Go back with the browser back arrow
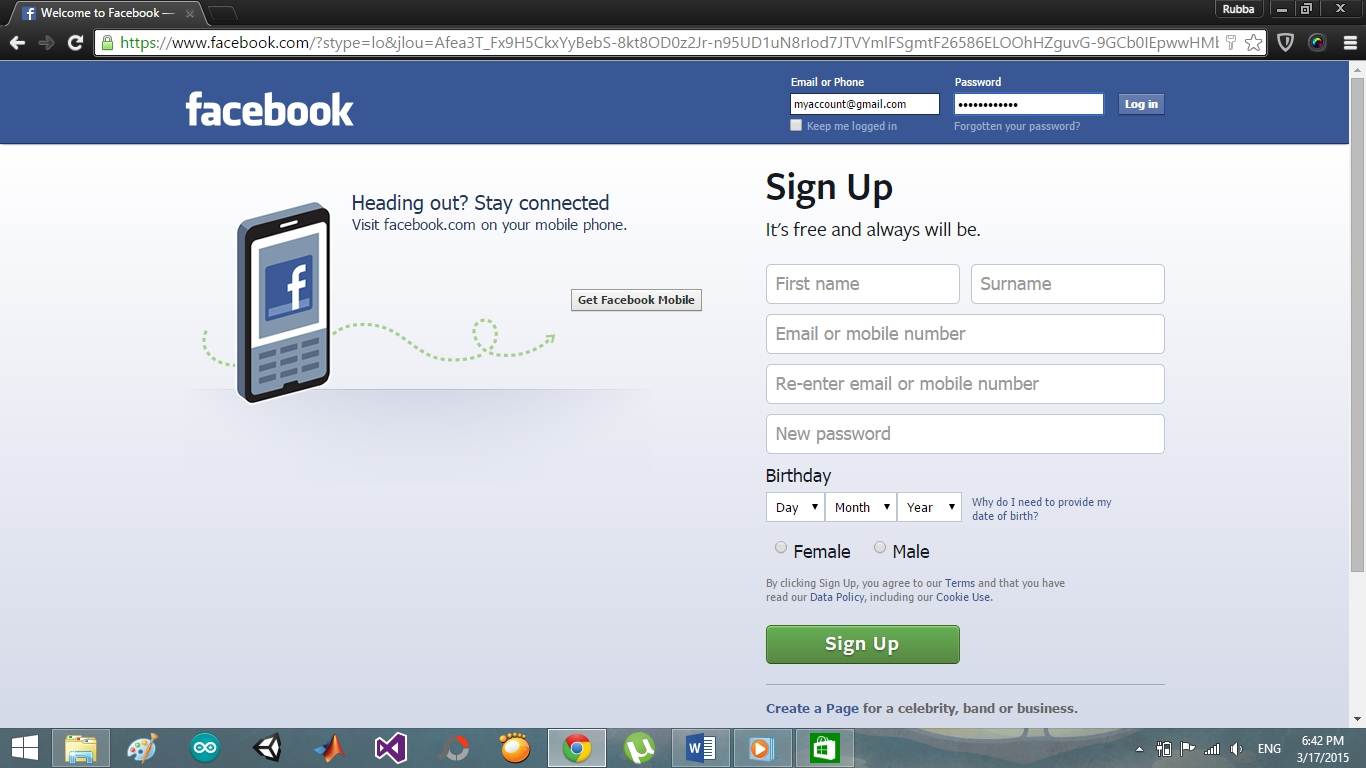The image size is (1366, 768). point(16,43)
